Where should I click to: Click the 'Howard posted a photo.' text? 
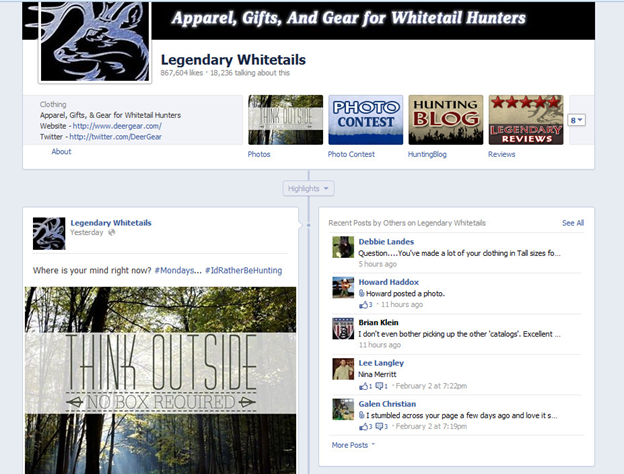point(405,294)
